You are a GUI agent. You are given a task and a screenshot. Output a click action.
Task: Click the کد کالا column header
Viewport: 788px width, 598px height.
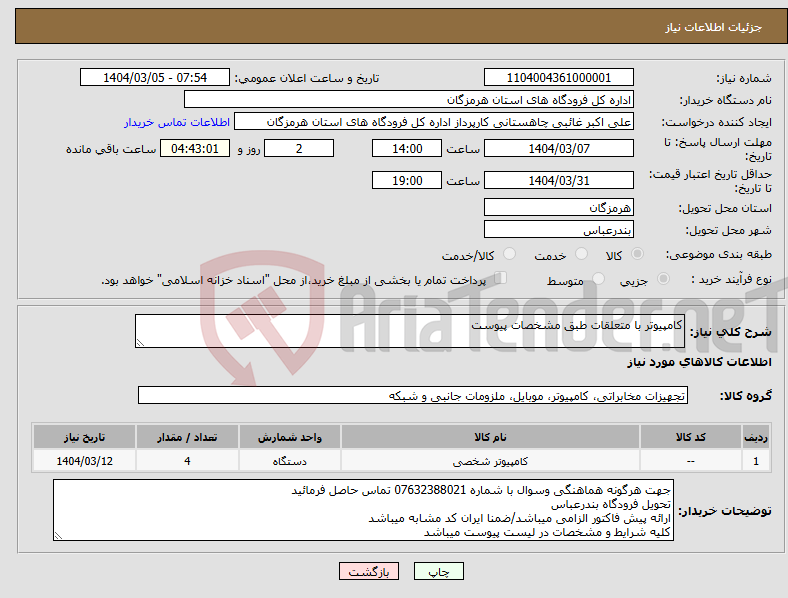(x=691, y=437)
